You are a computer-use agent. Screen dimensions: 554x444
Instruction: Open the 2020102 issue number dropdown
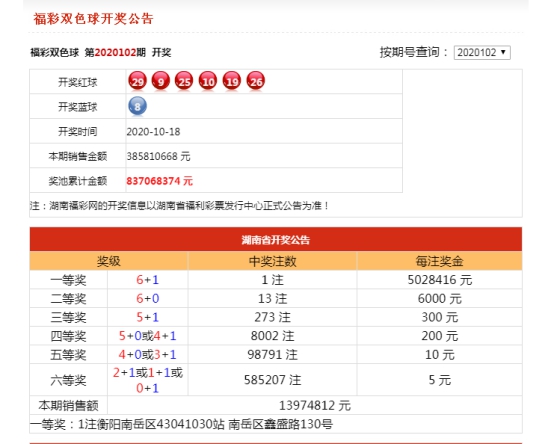482,53
